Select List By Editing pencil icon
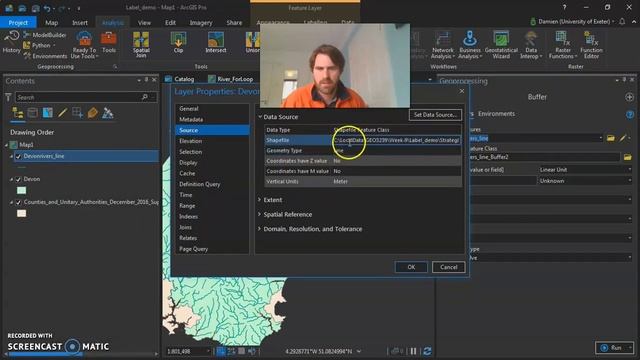Viewport: 640px width, 360px height. [62, 113]
